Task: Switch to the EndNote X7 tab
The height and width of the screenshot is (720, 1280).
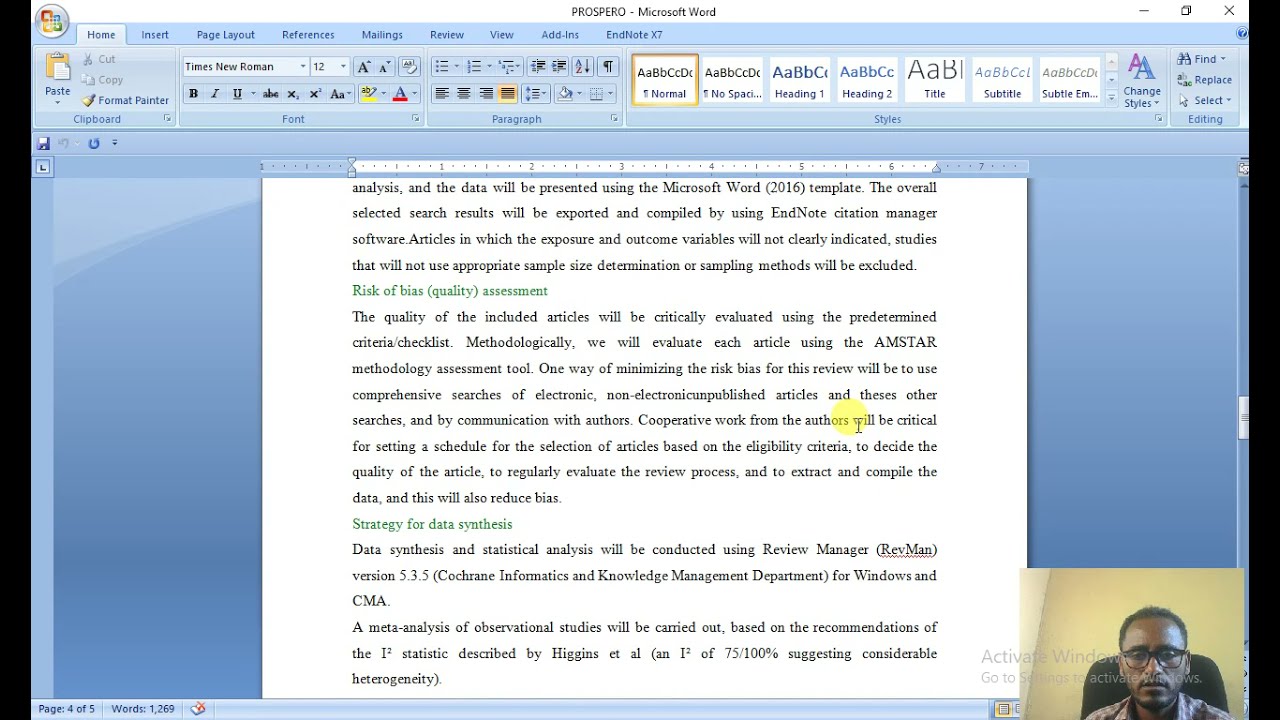Action: tap(634, 35)
